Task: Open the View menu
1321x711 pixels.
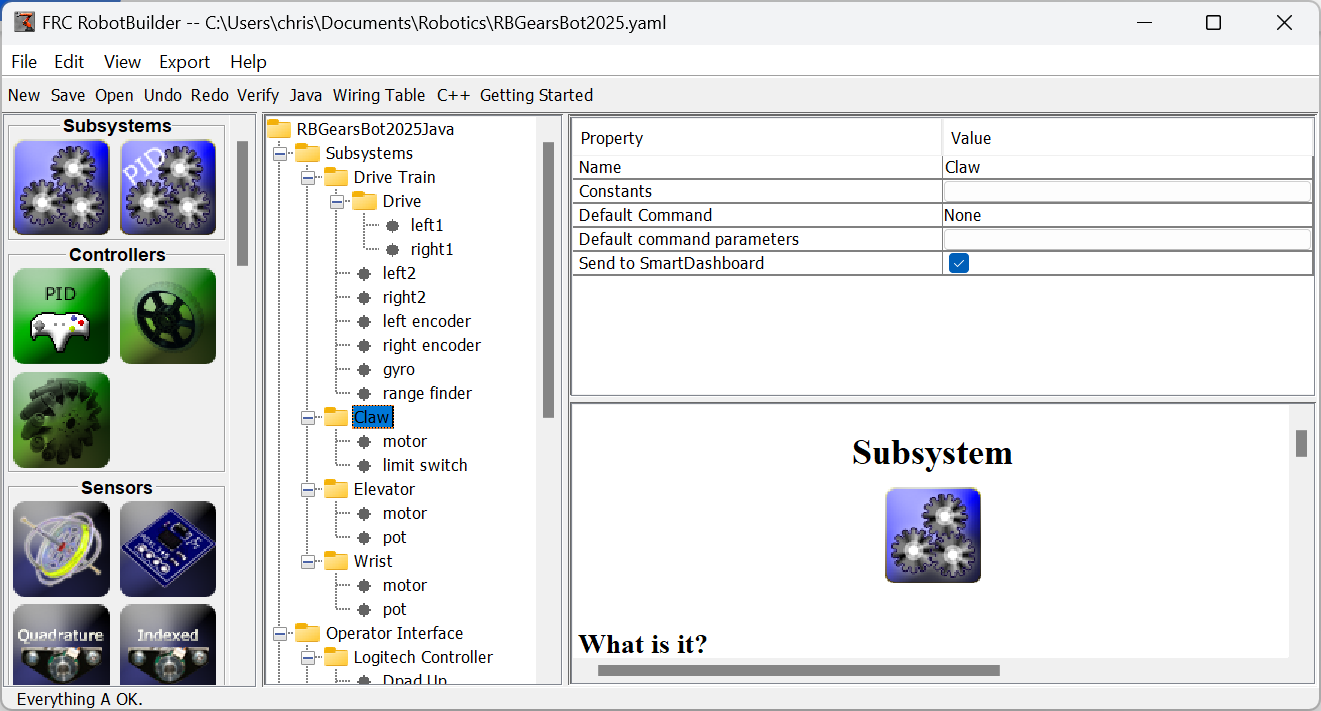Action: [122, 61]
